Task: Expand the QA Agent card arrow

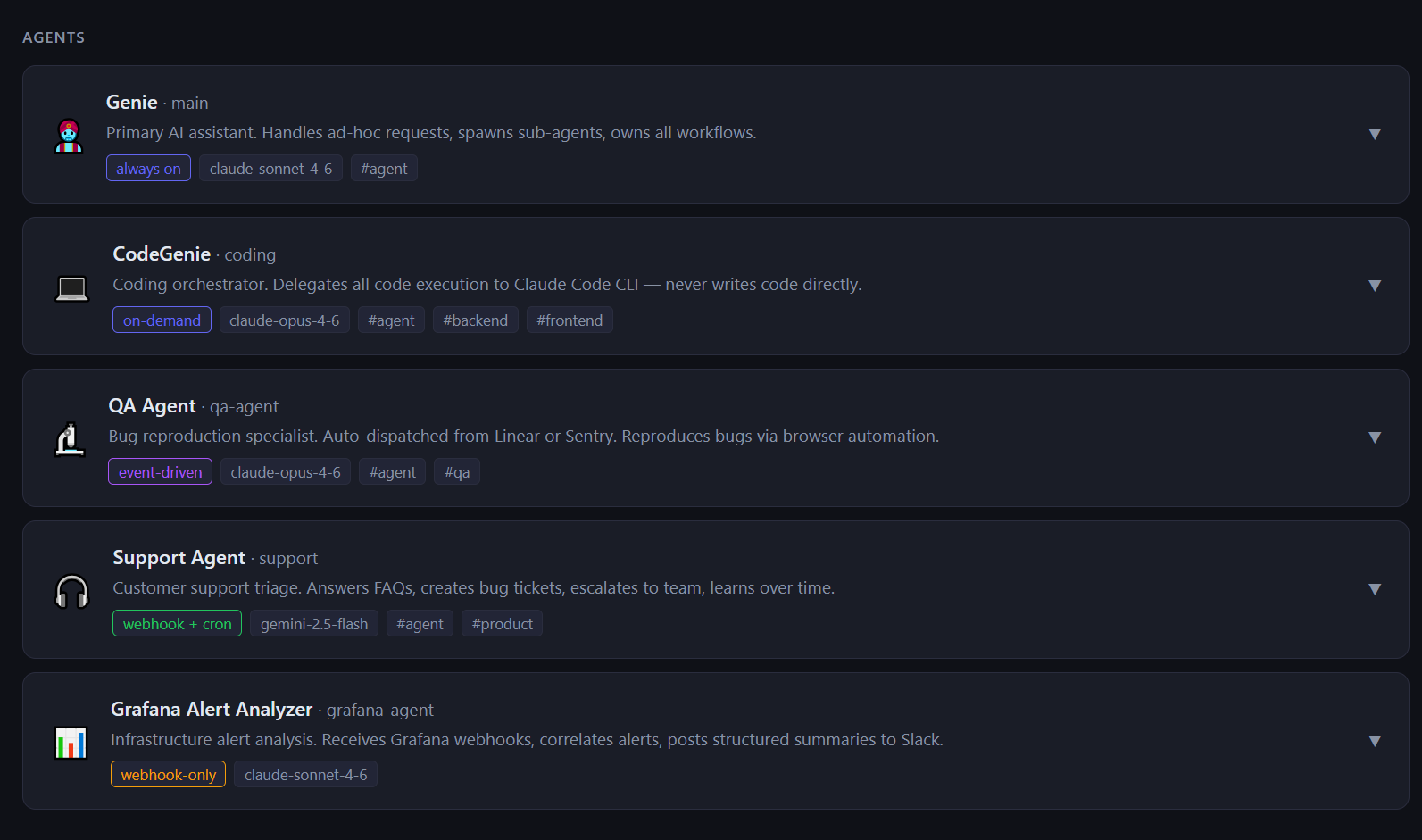Action: (x=1374, y=437)
